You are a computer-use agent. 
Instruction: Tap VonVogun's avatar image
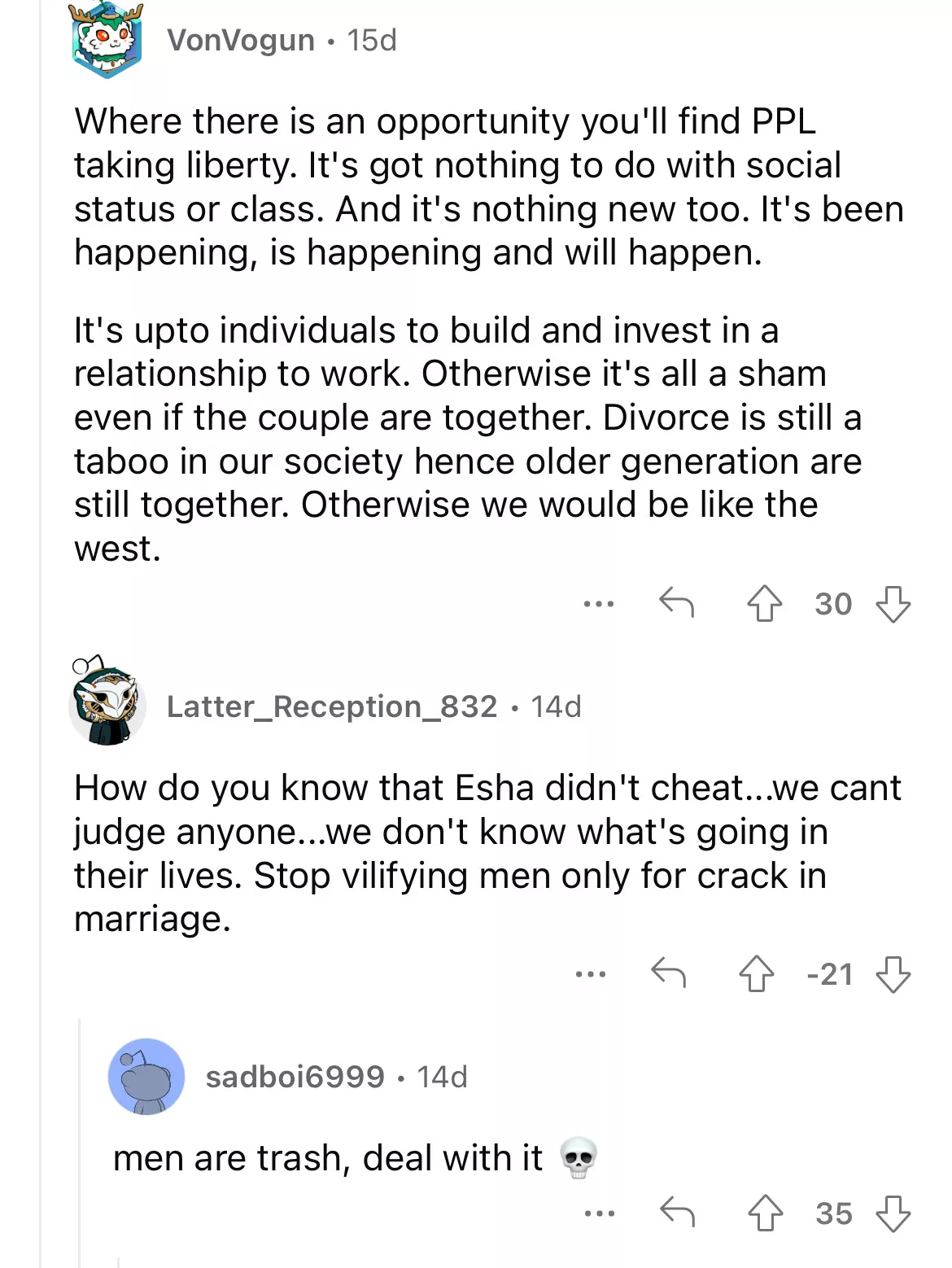[107, 40]
